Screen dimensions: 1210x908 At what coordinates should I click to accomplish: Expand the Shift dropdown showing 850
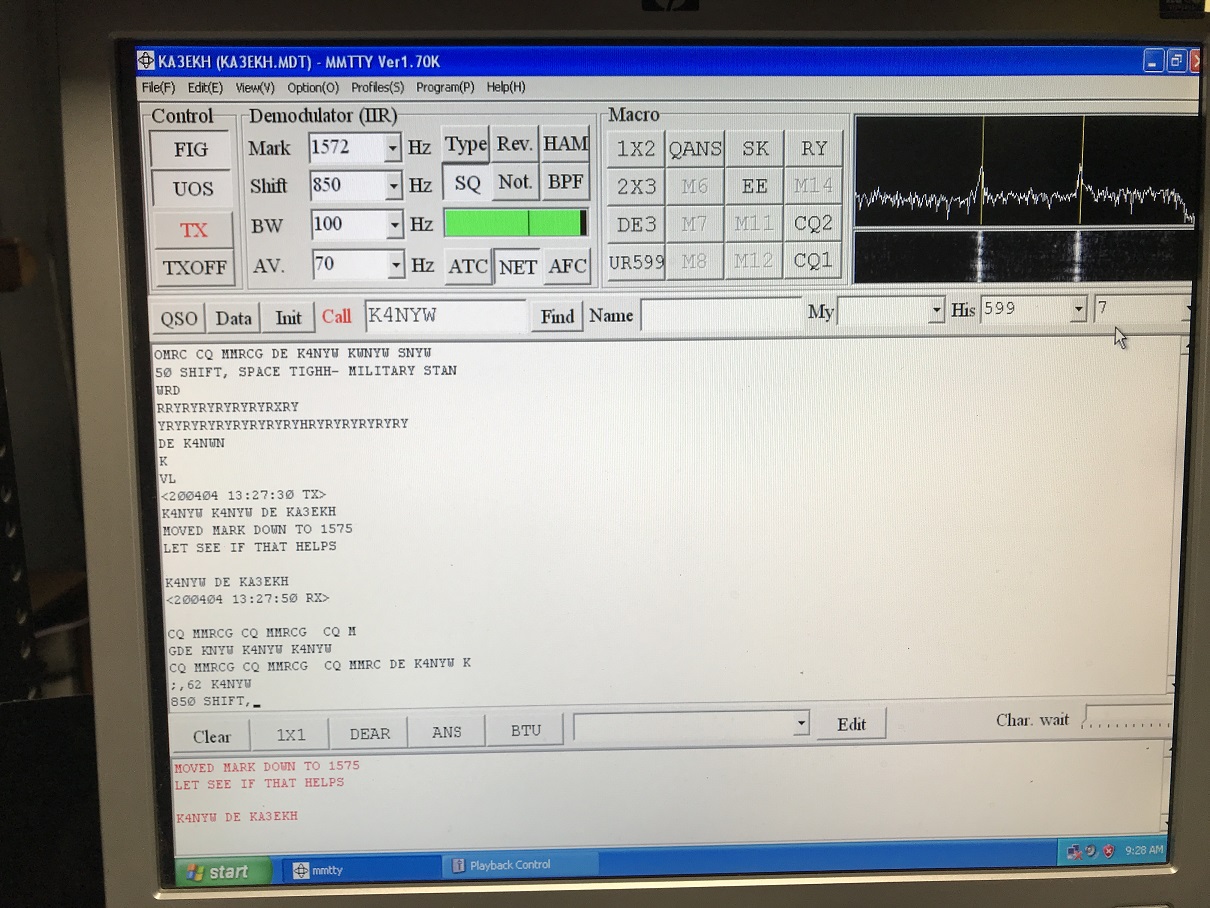394,186
